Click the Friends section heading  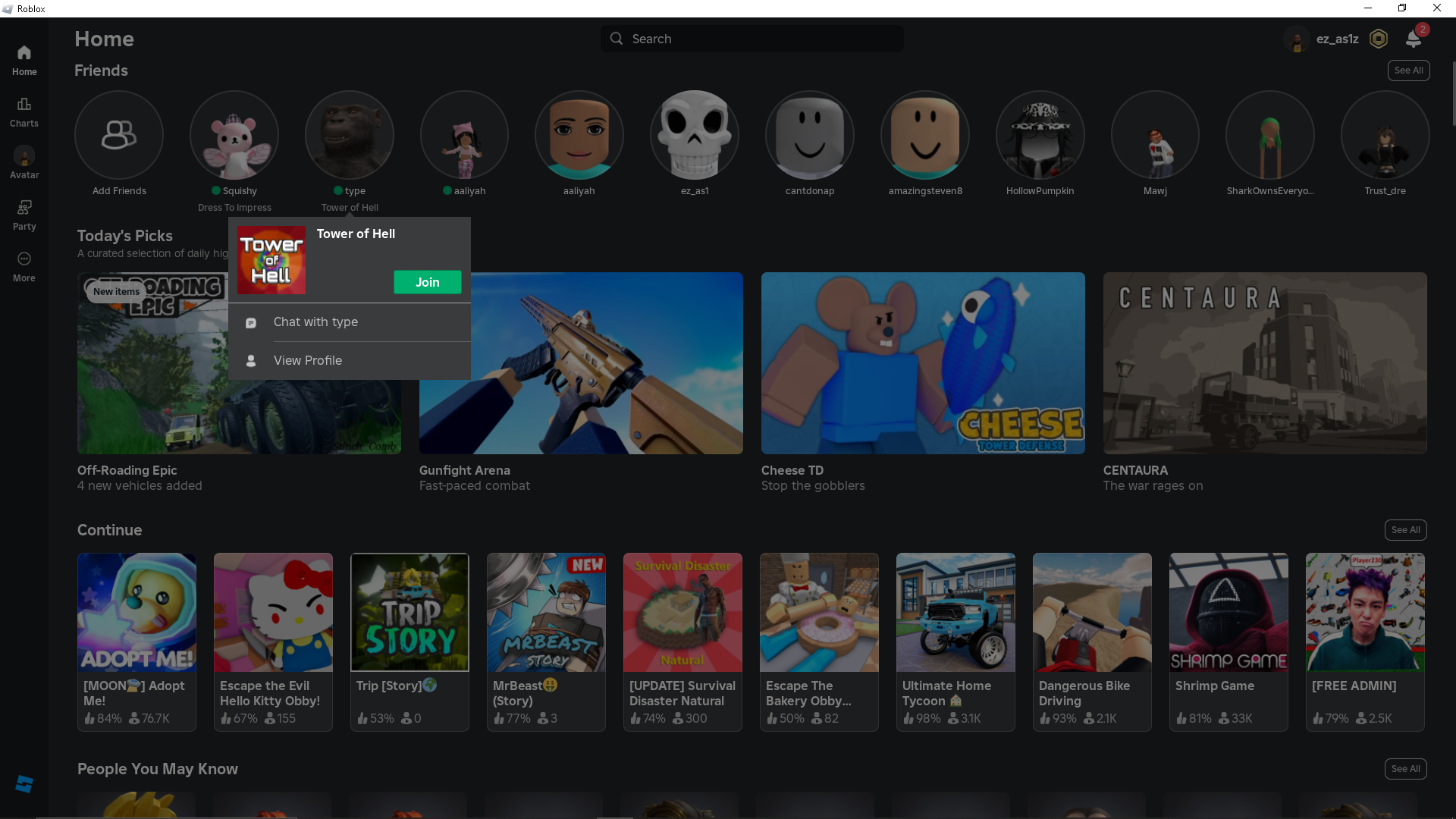pos(101,71)
